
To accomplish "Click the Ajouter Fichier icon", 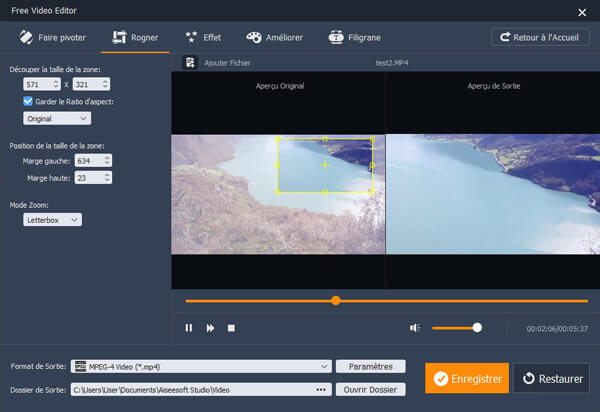I will tap(189, 62).
